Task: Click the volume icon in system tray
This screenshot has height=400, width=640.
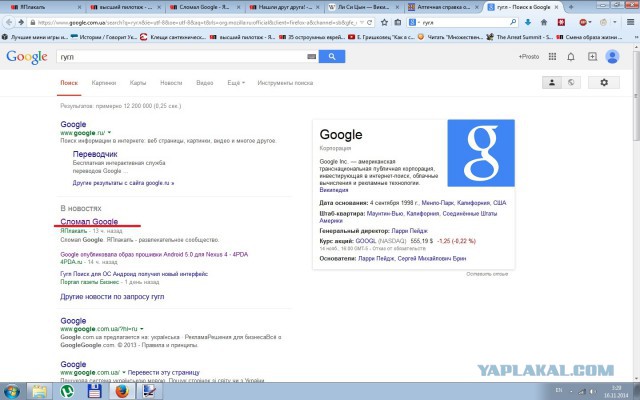Action: click(x=592, y=391)
